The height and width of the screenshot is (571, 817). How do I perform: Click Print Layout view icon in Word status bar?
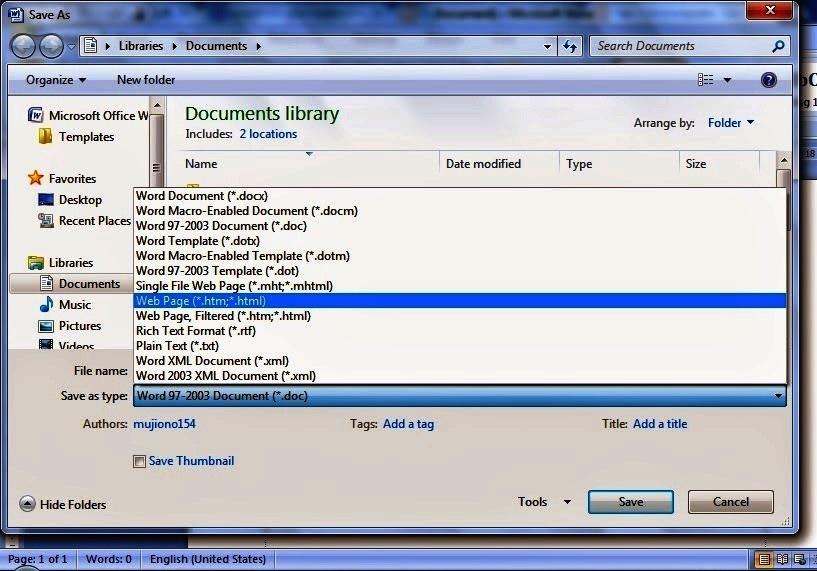point(764,560)
